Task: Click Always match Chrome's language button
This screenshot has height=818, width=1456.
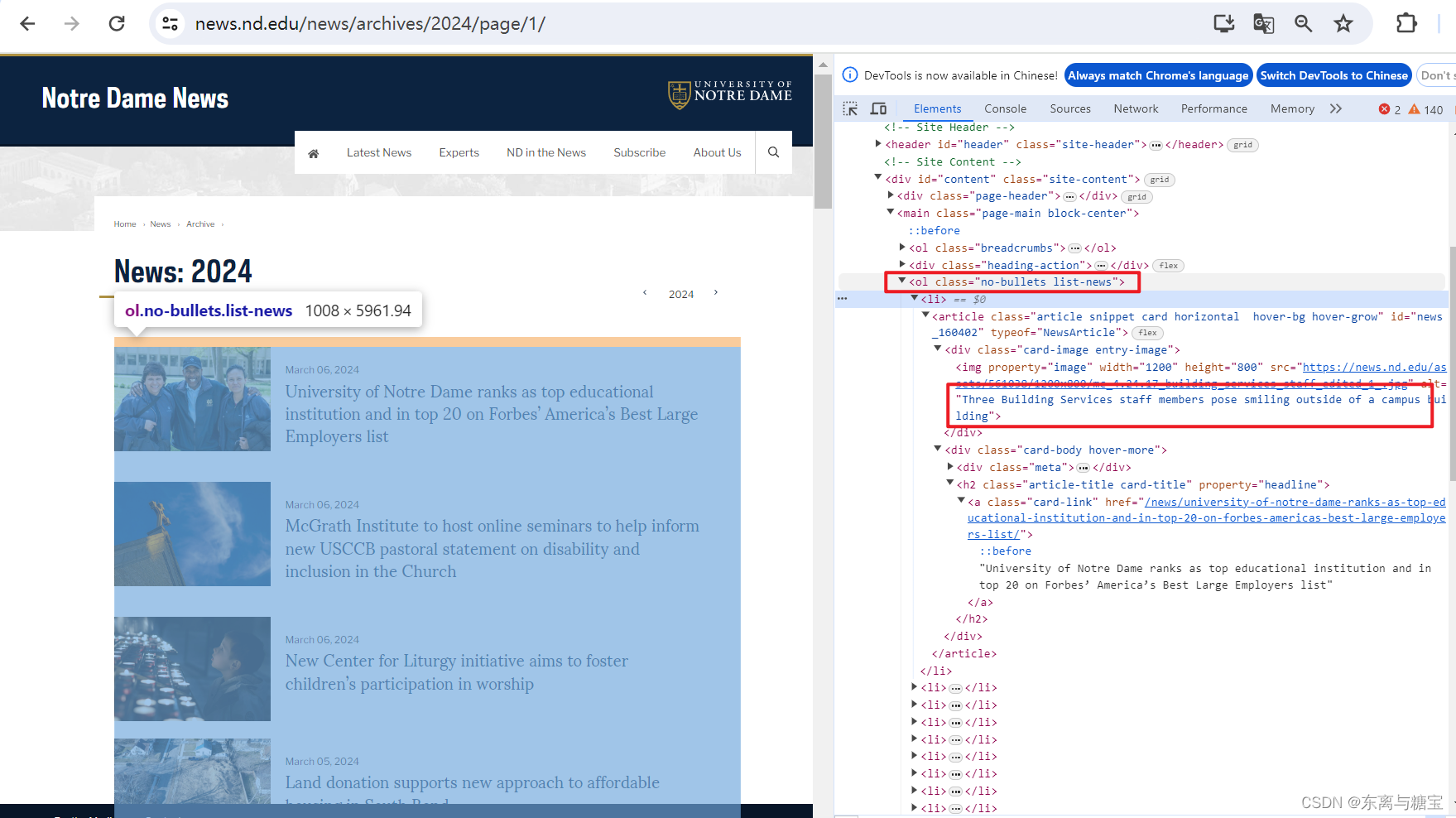Action: (1158, 75)
